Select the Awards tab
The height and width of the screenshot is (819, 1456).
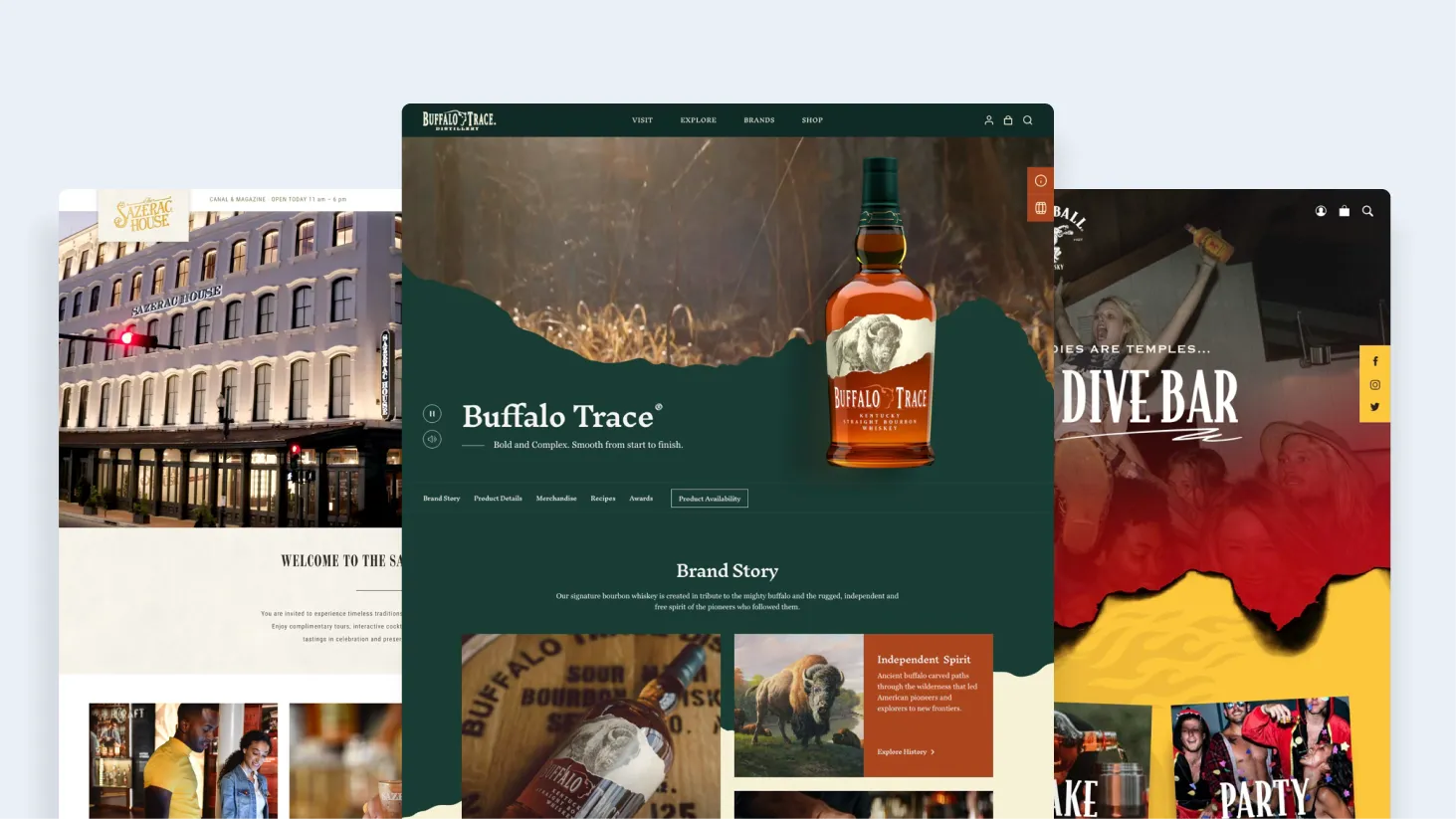tap(641, 499)
